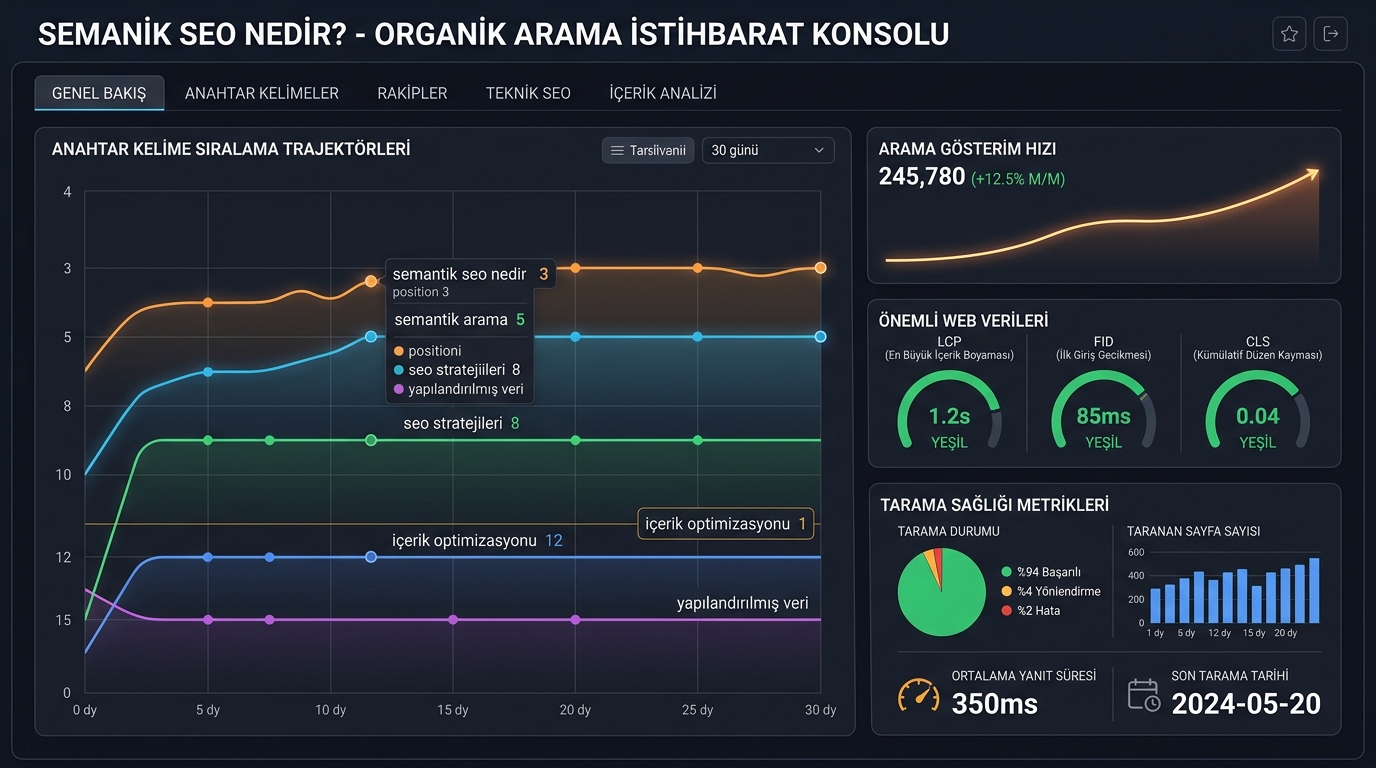Click the 350ms average response value
Image resolution: width=1376 pixels, height=768 pixels.
coord(995,704)
